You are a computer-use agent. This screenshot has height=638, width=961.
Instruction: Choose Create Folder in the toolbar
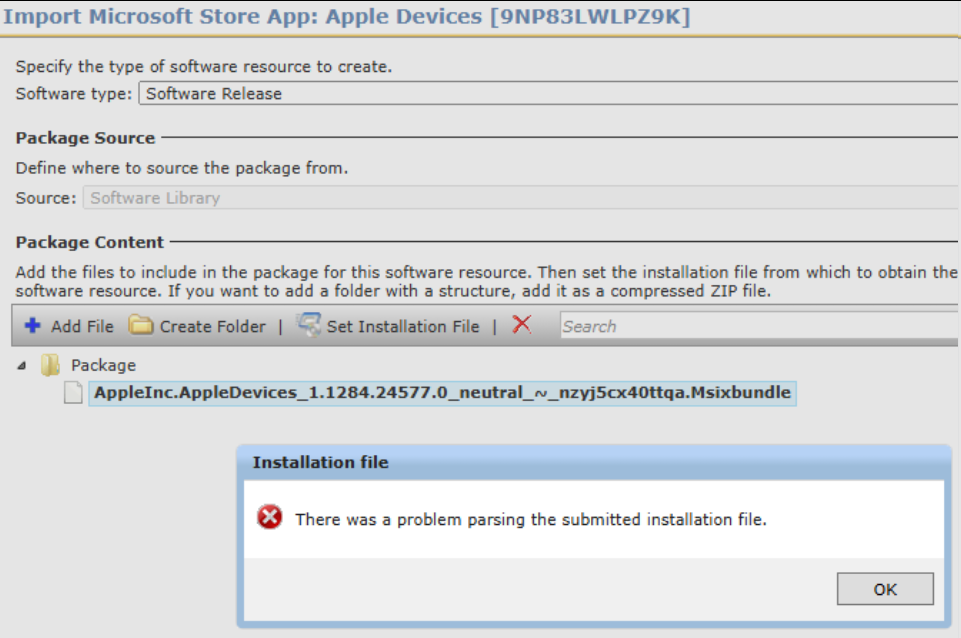tap(212, 327)
